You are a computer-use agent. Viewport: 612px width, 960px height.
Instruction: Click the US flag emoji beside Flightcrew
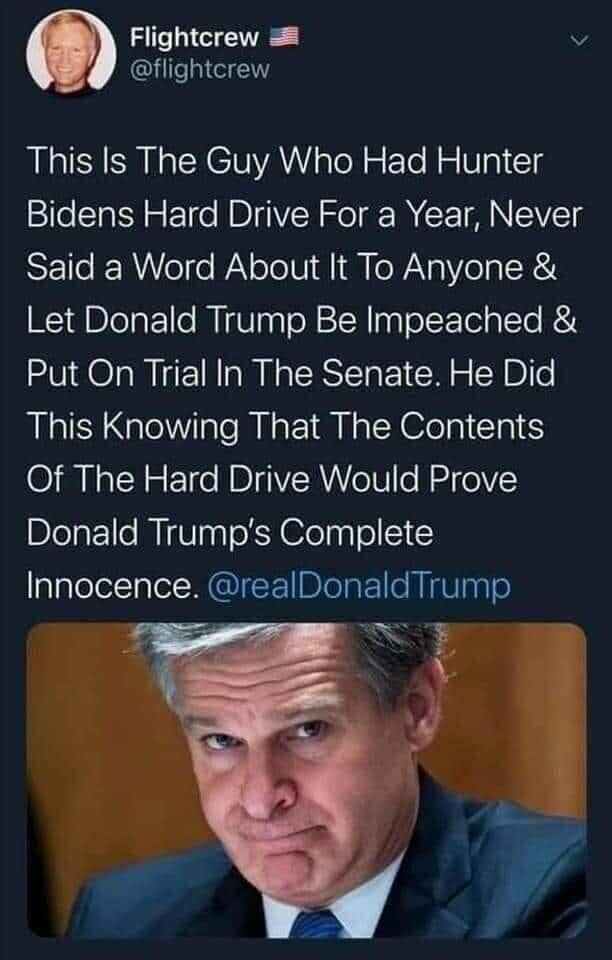pos(285,38)
